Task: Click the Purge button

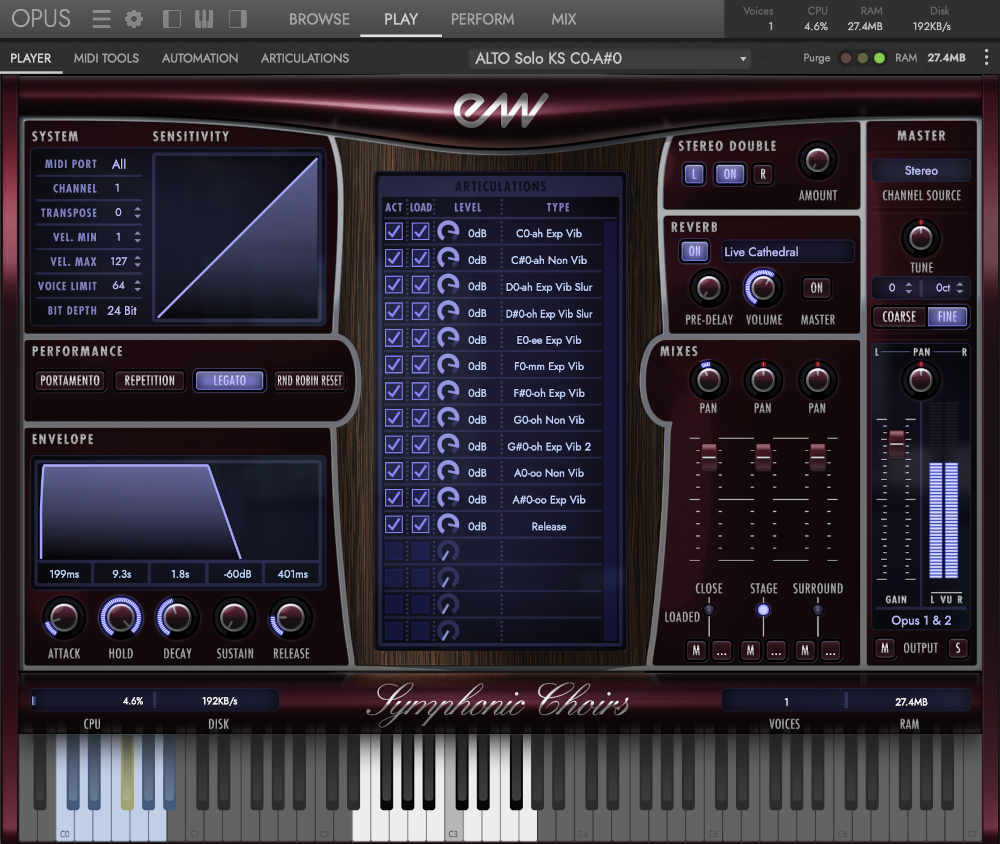Action: point(816,58)
